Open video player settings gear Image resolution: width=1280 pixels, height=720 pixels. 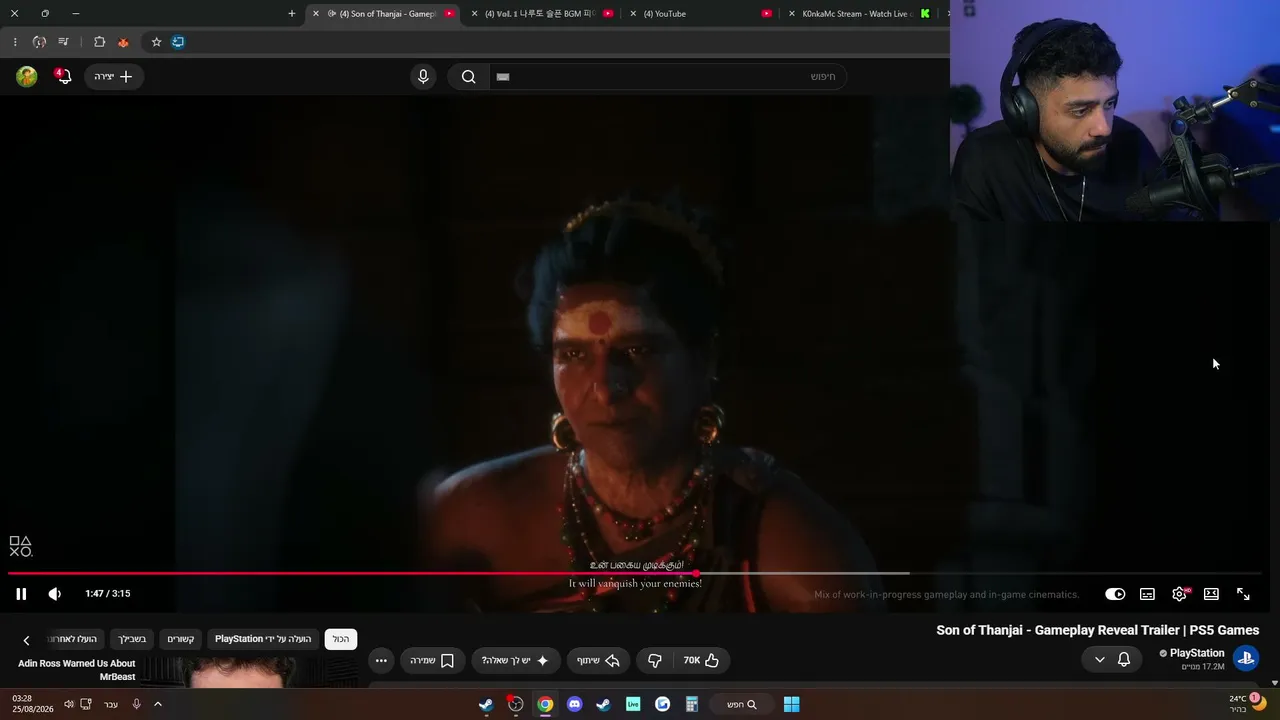click(1180, 594)
